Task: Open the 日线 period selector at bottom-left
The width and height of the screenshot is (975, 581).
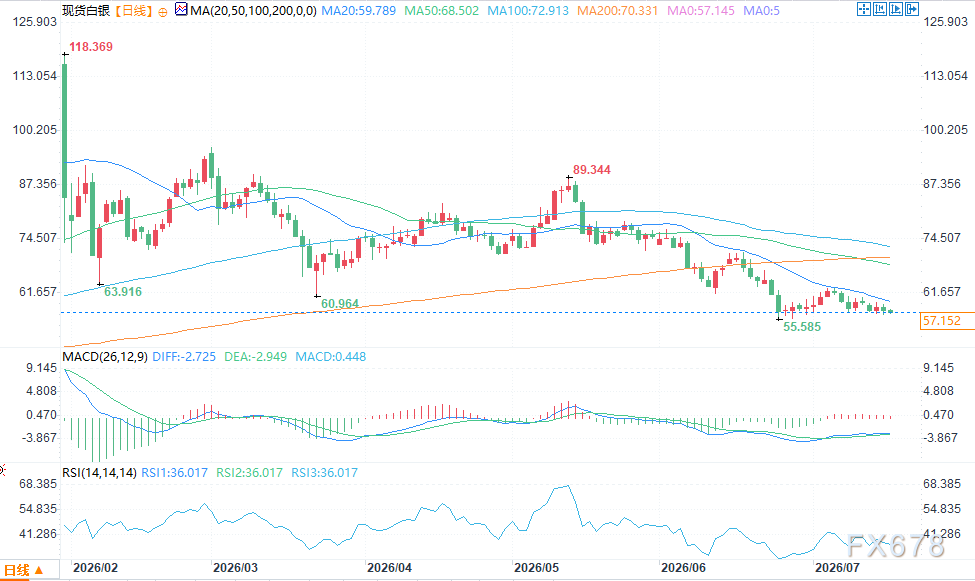Action: pyautogui.click(x=24, y=570)
